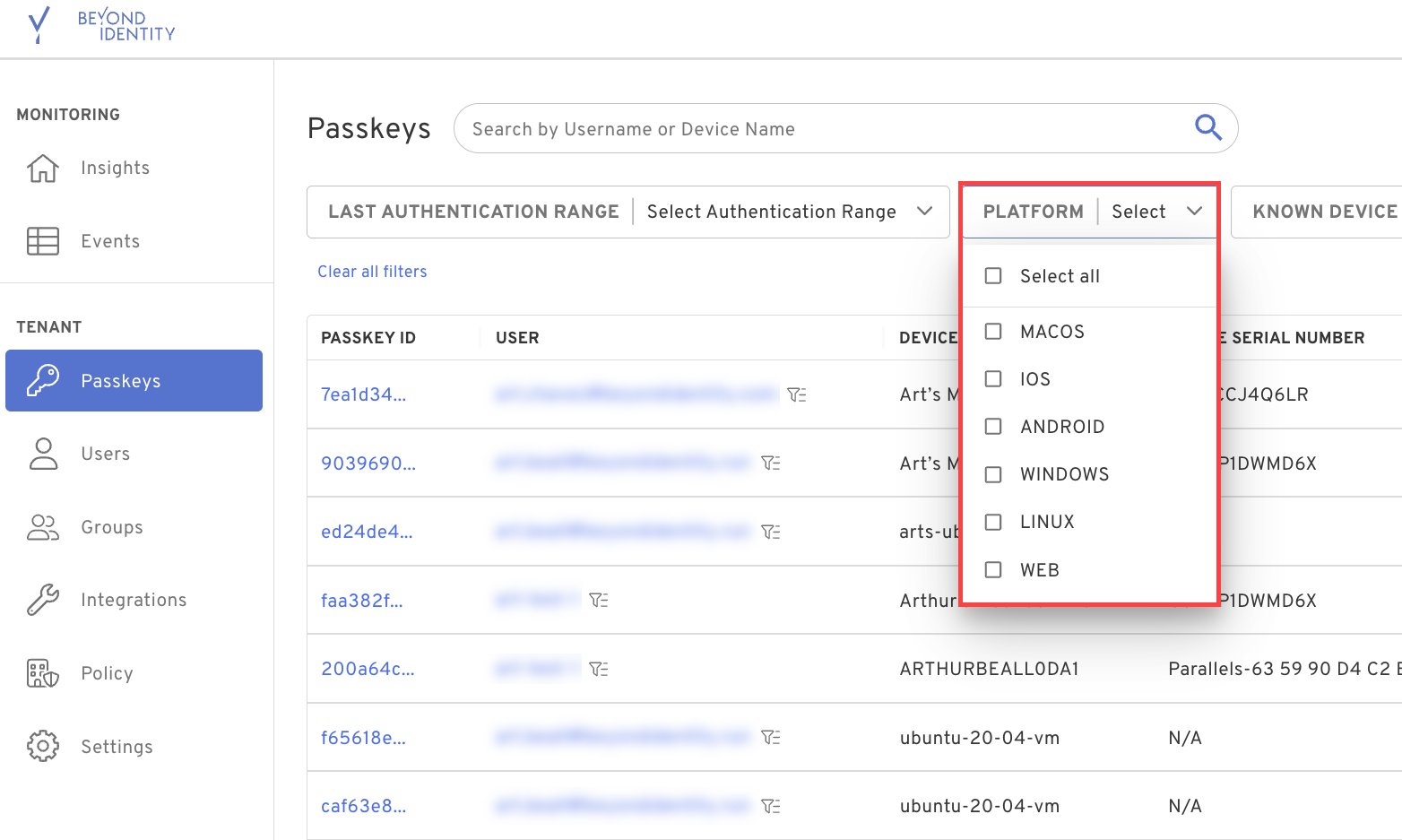The image size is (1402, 840).
Task: Expand the Known Device filter
Action: coord(1324,212)
